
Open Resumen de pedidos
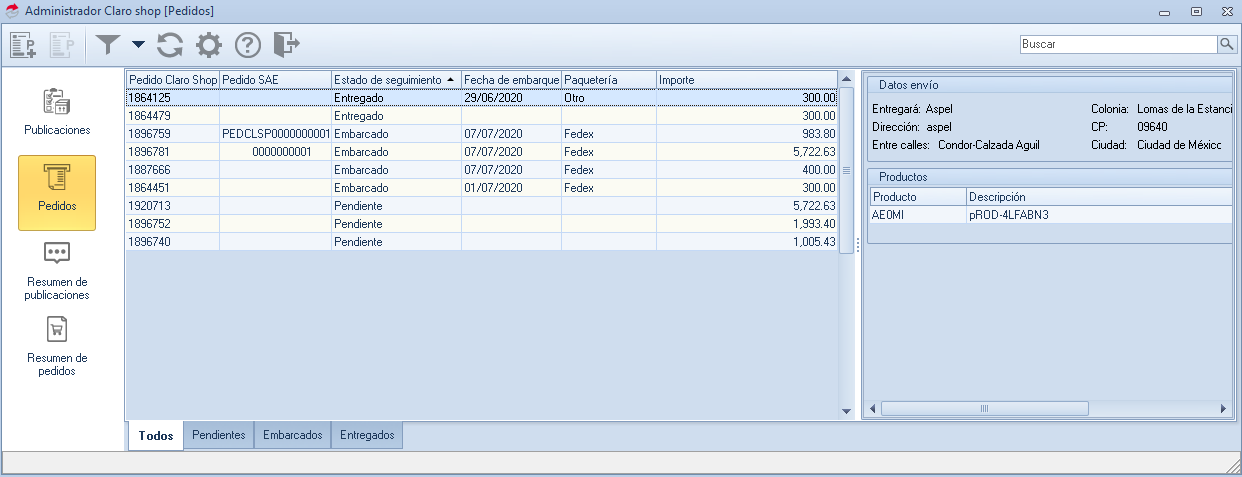[57, 346]
